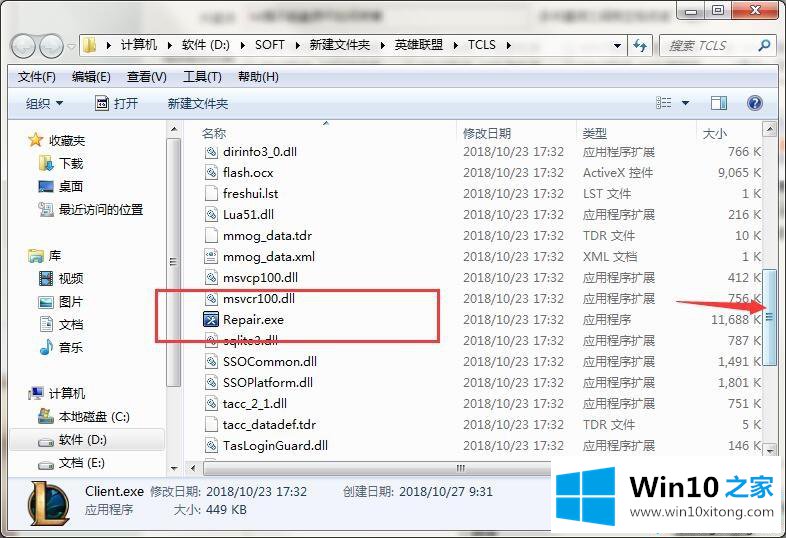This screenshot has height=538, width=786.
Task: Click 新建文件夹 in the address breadcrumb
Action: click(x=339, y=45)
